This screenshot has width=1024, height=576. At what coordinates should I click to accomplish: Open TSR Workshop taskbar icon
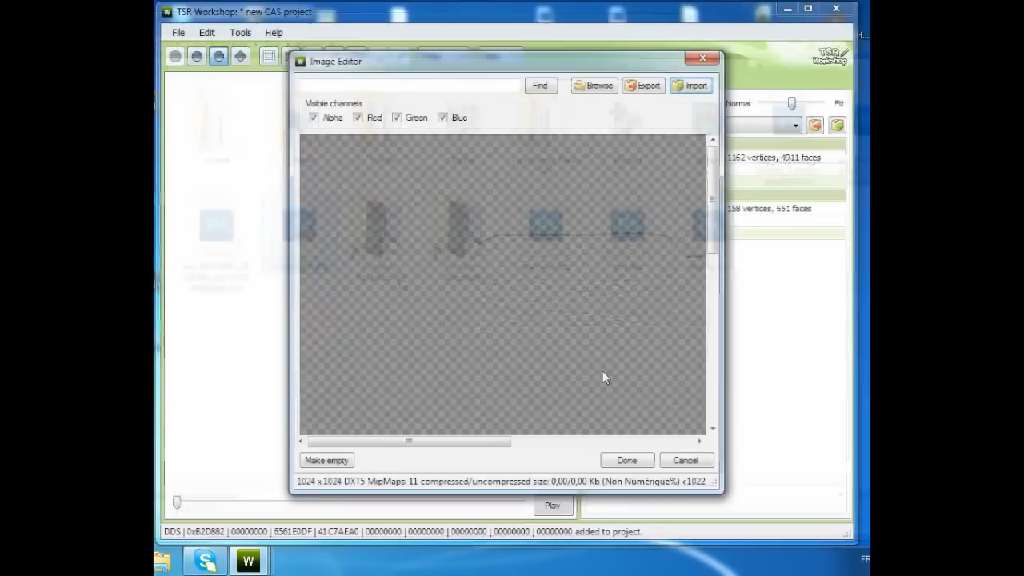(247, 561)
